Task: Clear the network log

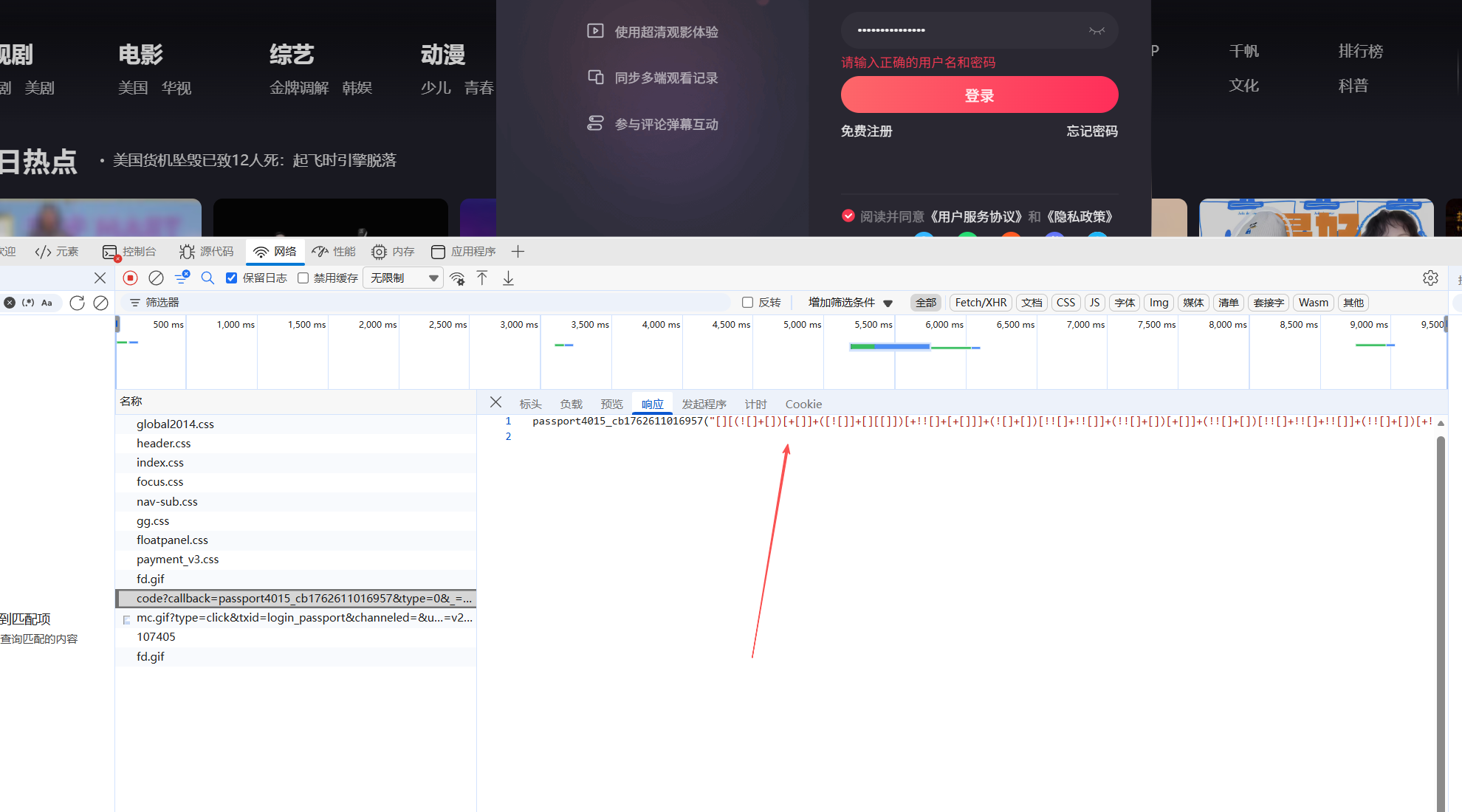Action: [x=156, y=278]
